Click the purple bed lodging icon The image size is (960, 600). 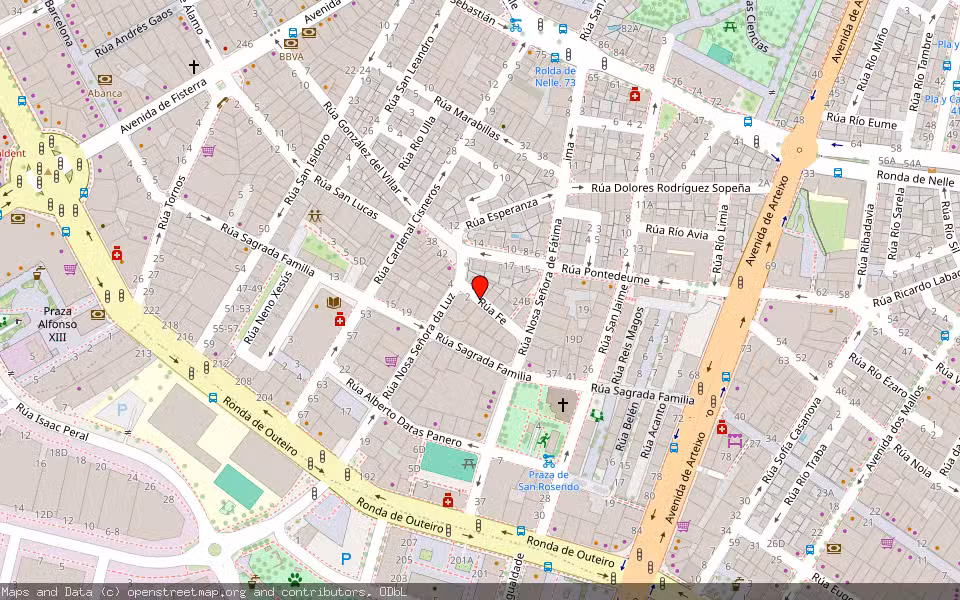coord(735,440)
